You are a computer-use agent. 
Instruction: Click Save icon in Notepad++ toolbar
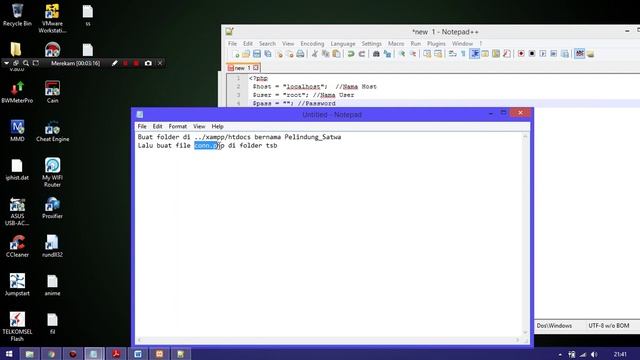pyautogui.click(x=257, y=54)
